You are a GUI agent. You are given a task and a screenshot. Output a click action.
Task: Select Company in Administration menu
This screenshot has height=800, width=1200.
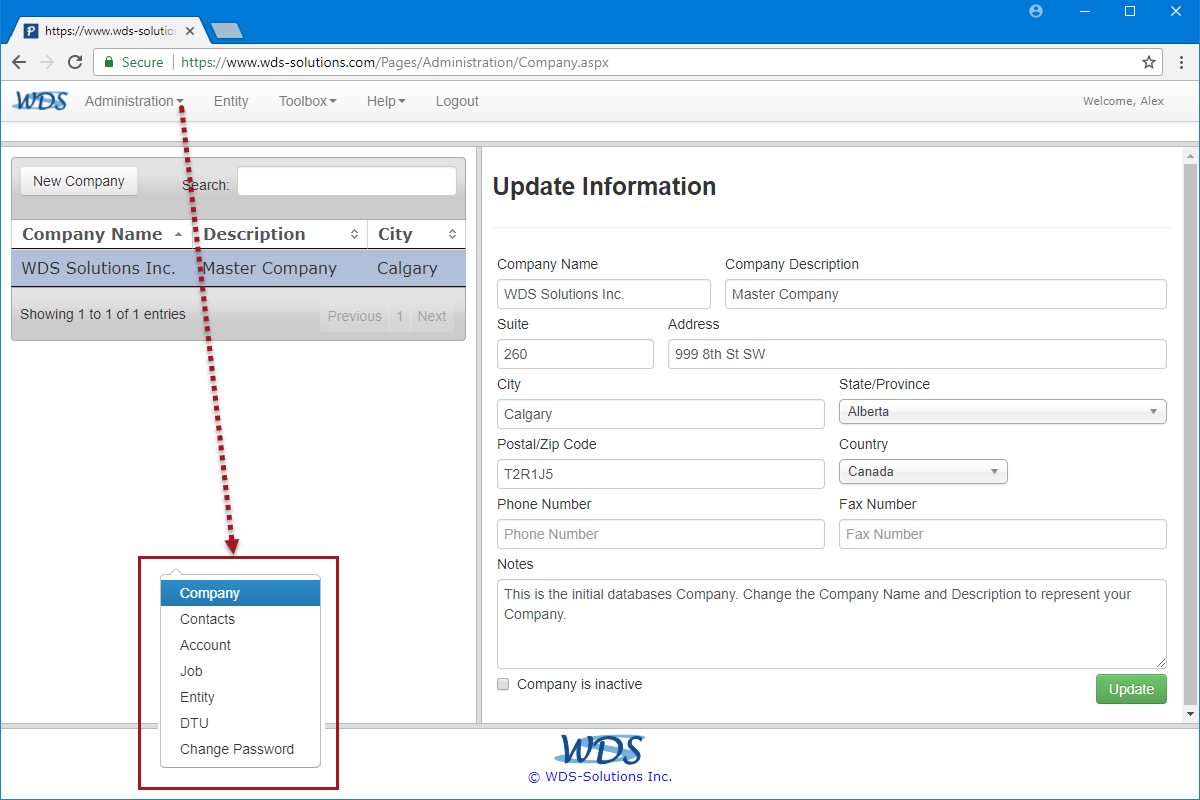[x=240, y=593]
